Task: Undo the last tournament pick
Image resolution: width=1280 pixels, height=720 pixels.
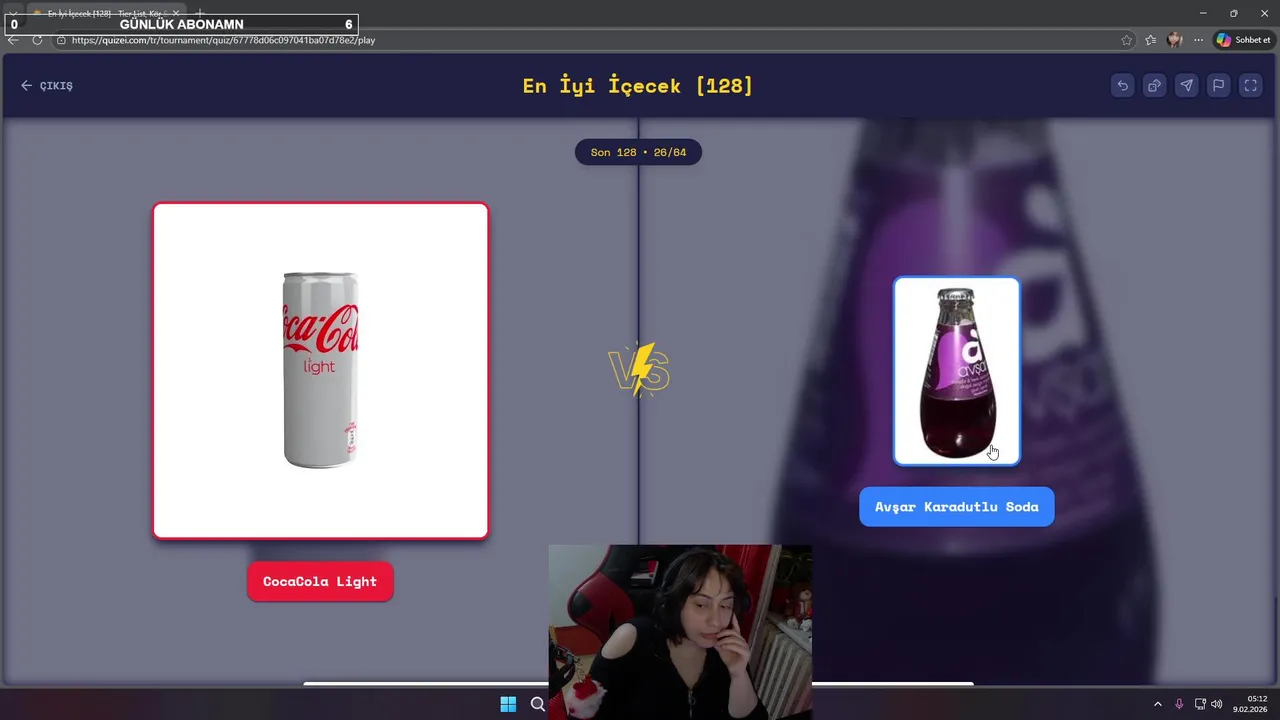Action: click(x=1122, y=86)
